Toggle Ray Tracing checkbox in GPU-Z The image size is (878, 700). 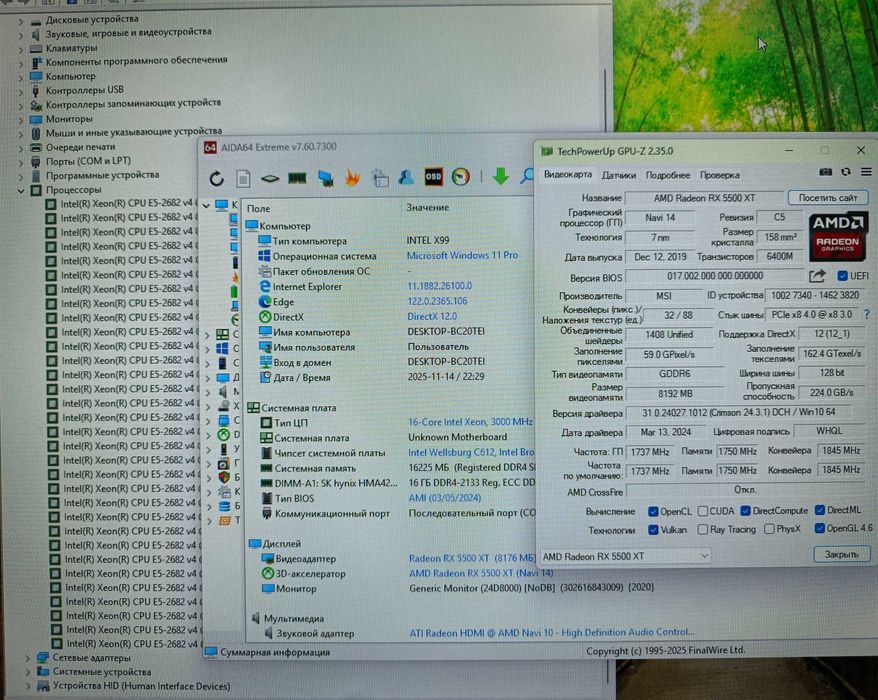[703, 529]
